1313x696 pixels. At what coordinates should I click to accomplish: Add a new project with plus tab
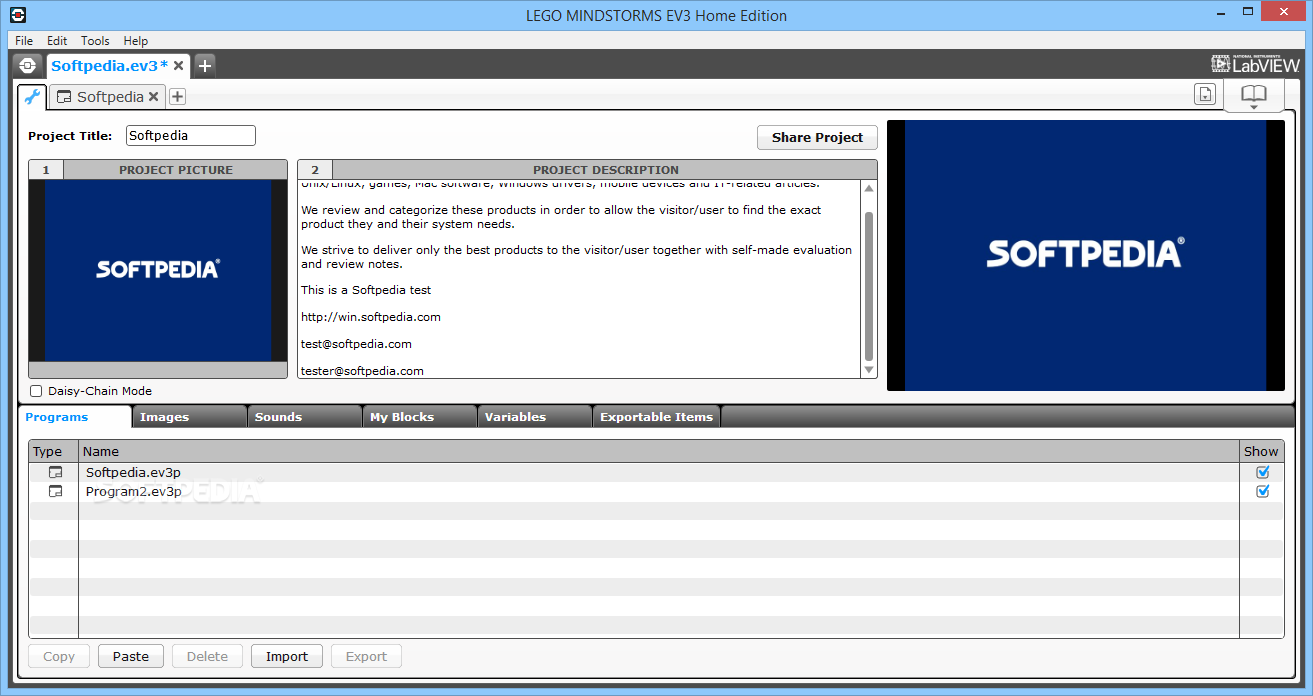[x=205, y=65]
